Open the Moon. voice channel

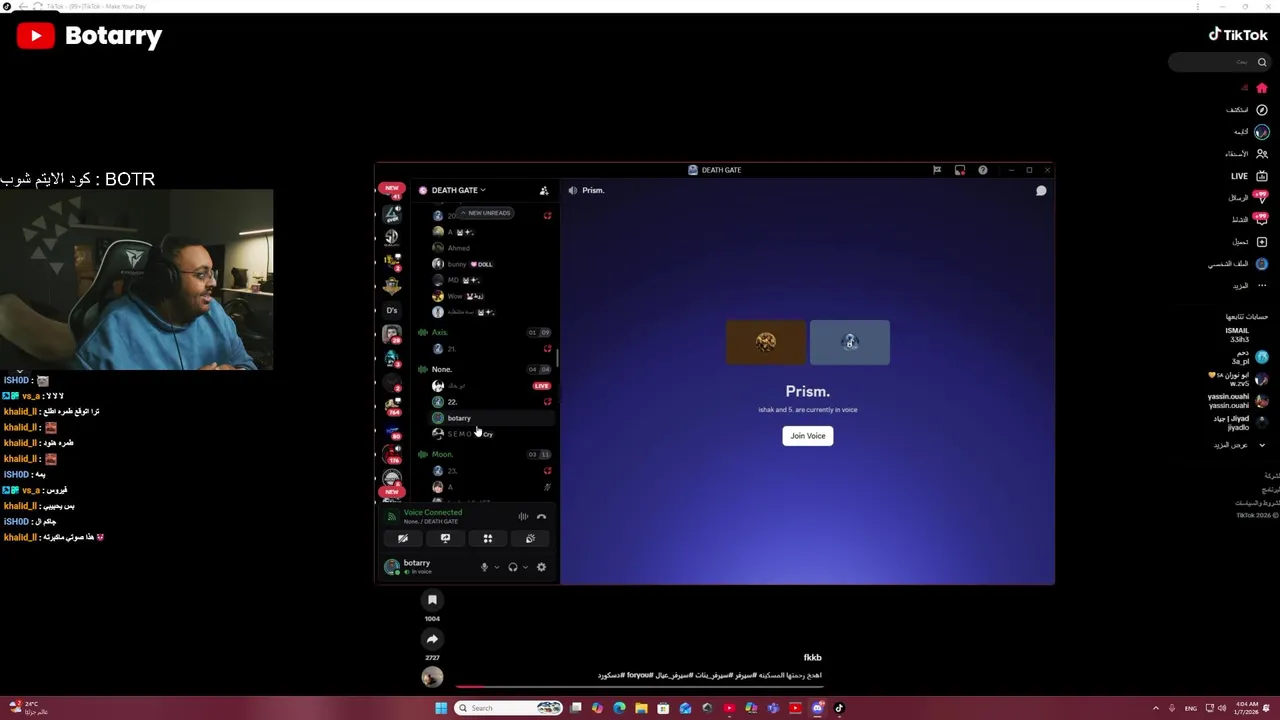tap(442, 454)
